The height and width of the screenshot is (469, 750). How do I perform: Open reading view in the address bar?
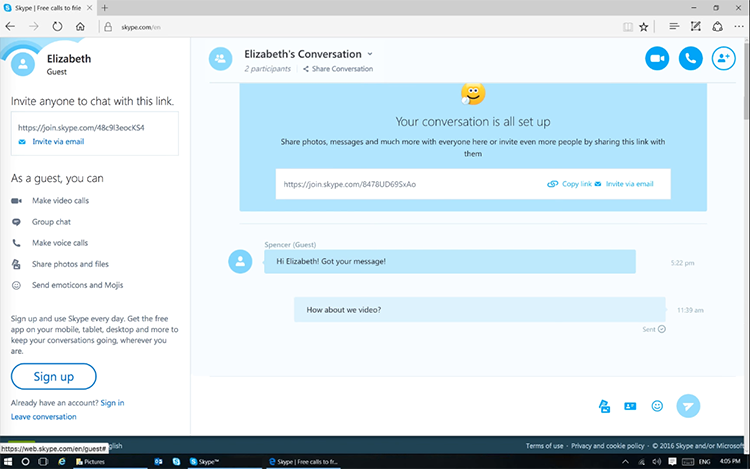pyautogui.click(x=628, y=27)
